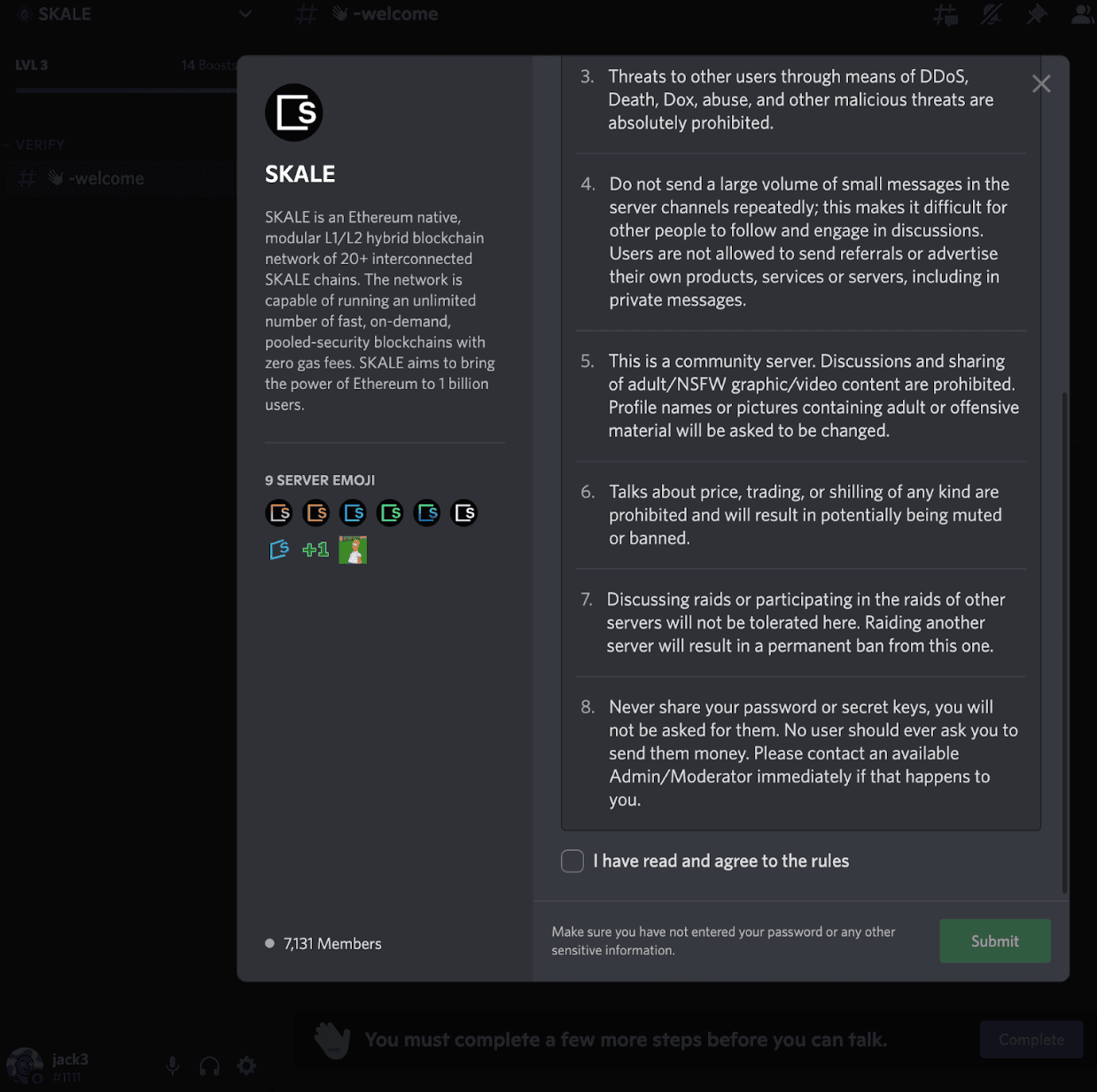Show the Member List icon
Viewport: 1097px width, 1092px height.
(x=1082, y=14)
